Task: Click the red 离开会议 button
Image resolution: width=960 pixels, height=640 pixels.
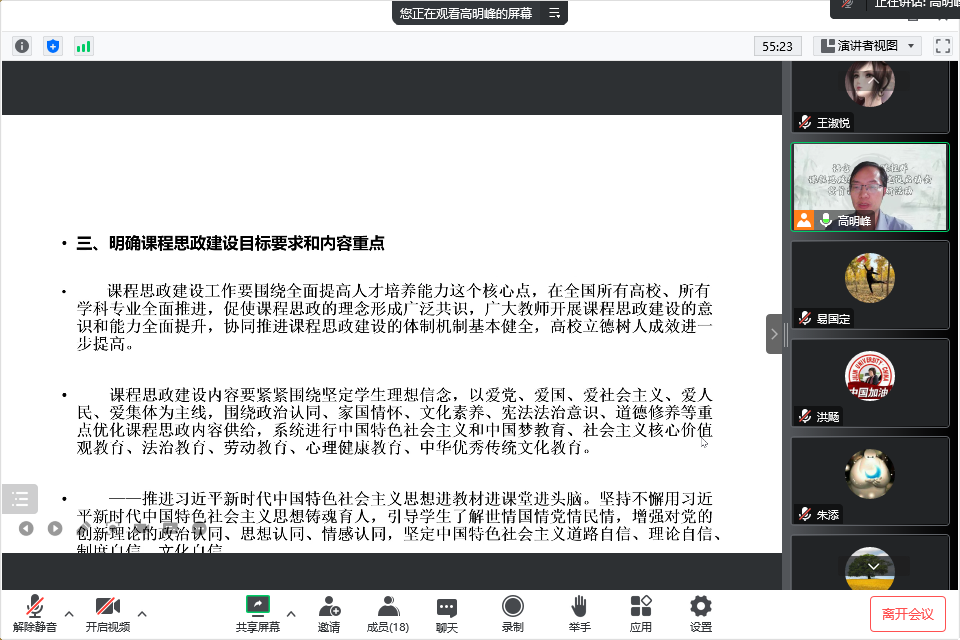Action: click(x=907, y=613)
